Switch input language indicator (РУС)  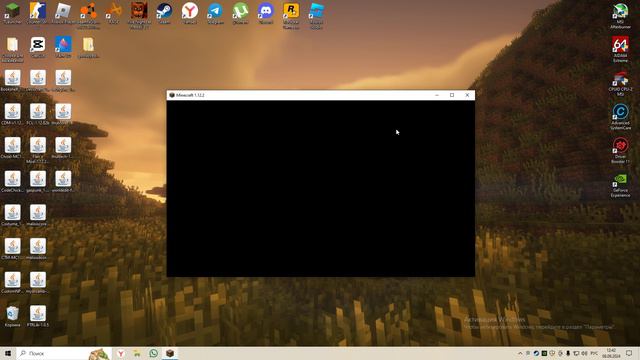pos(594,353)
